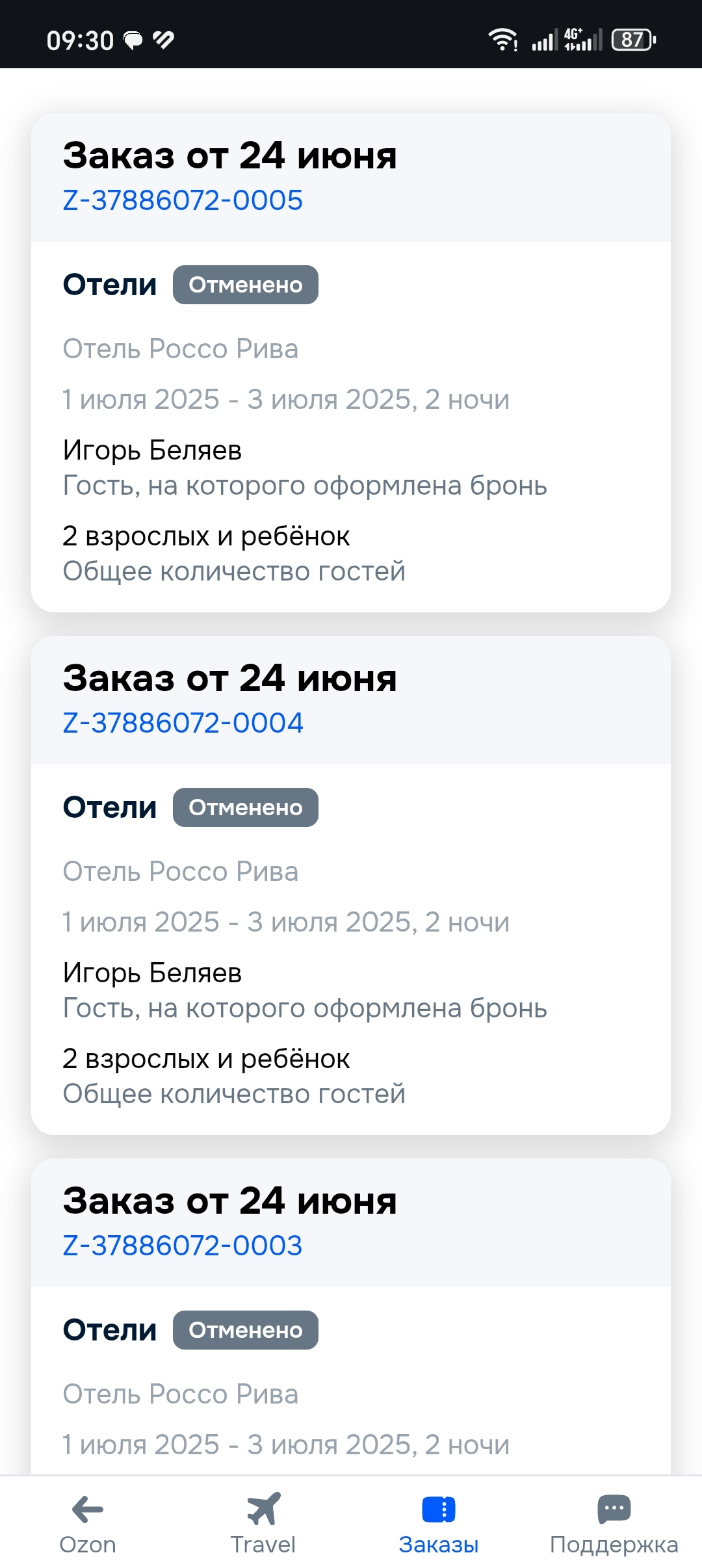
Task: Tap the Wi-Fi status icon
Action: [502, 40]
